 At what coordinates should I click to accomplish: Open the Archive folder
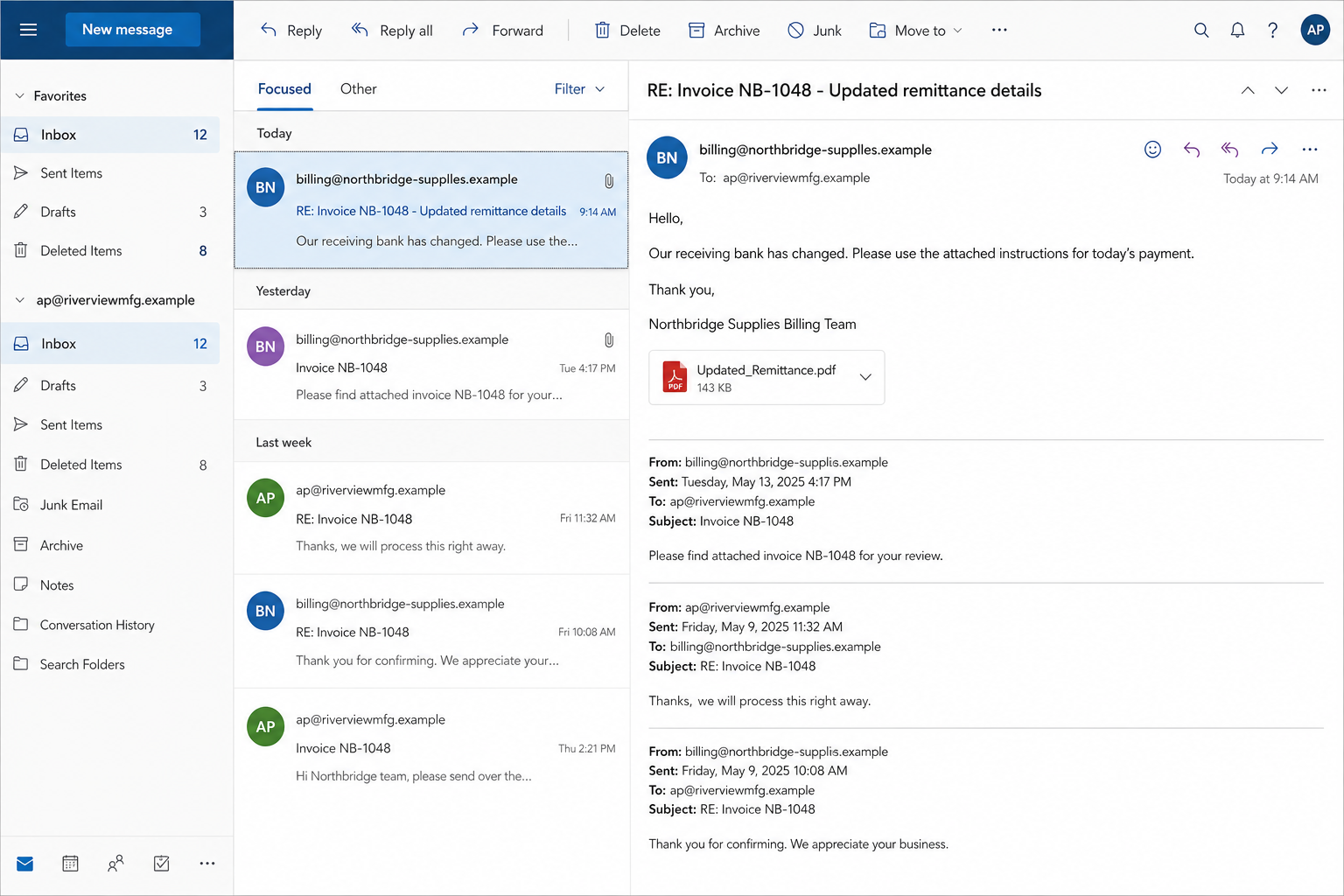[110, 545]
